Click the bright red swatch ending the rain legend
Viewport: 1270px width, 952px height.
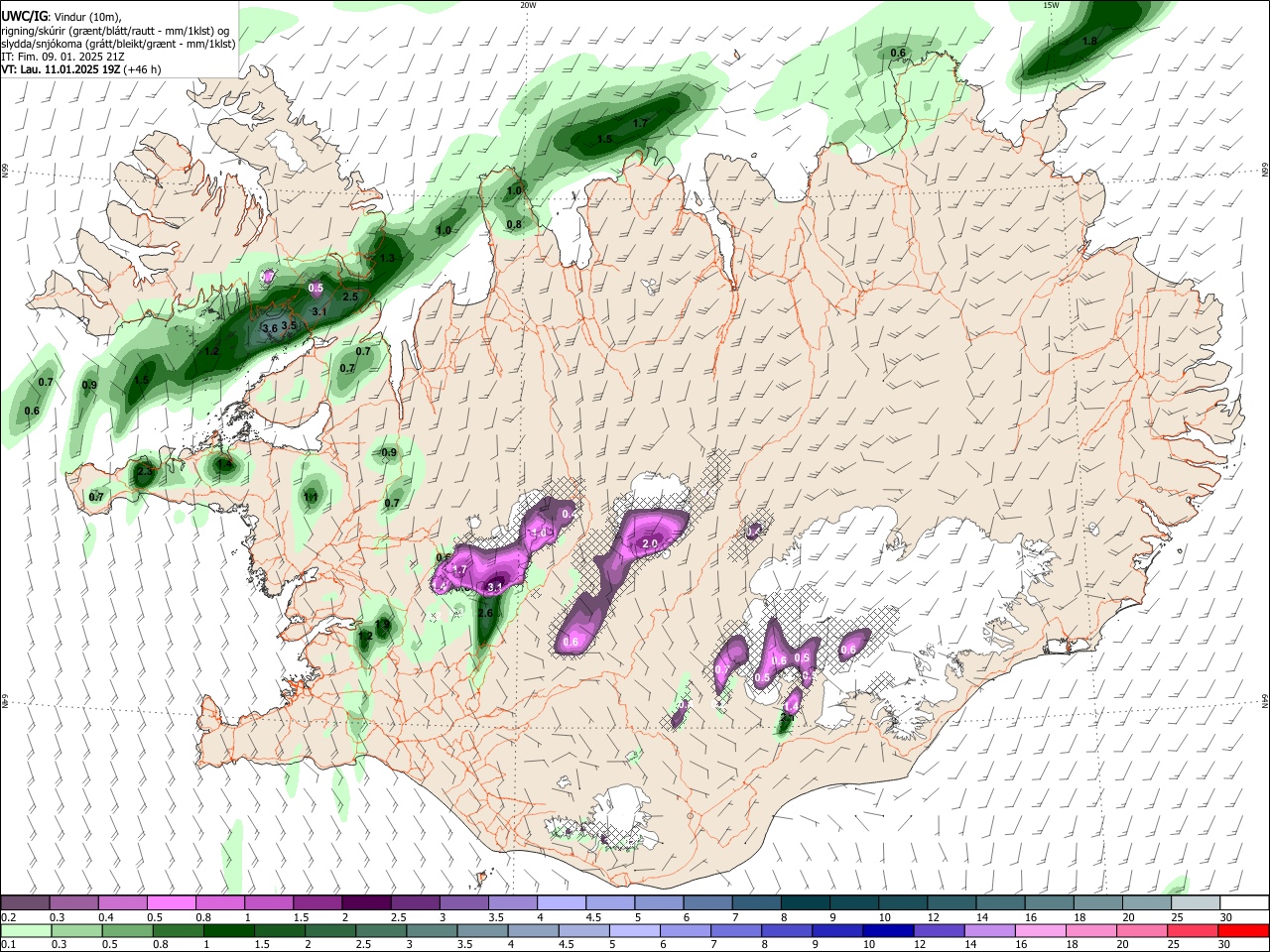(1243, 931)
